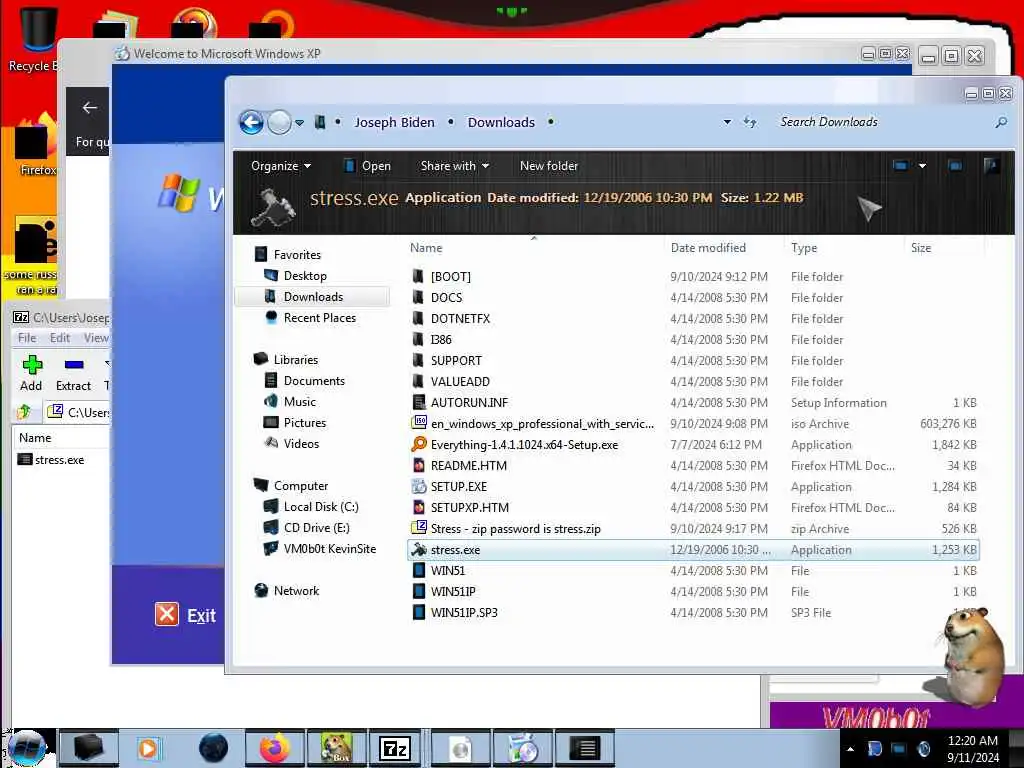The height and width of the screenshot is (768, 1024).
Task: Click the greyed forward button in Explorer
Action: [280, 122]
